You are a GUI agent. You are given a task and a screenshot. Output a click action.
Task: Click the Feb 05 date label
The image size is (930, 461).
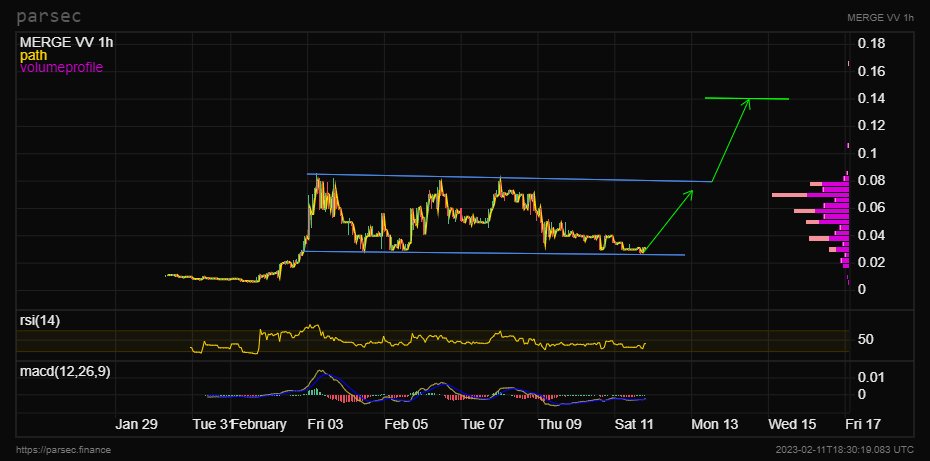406,425
